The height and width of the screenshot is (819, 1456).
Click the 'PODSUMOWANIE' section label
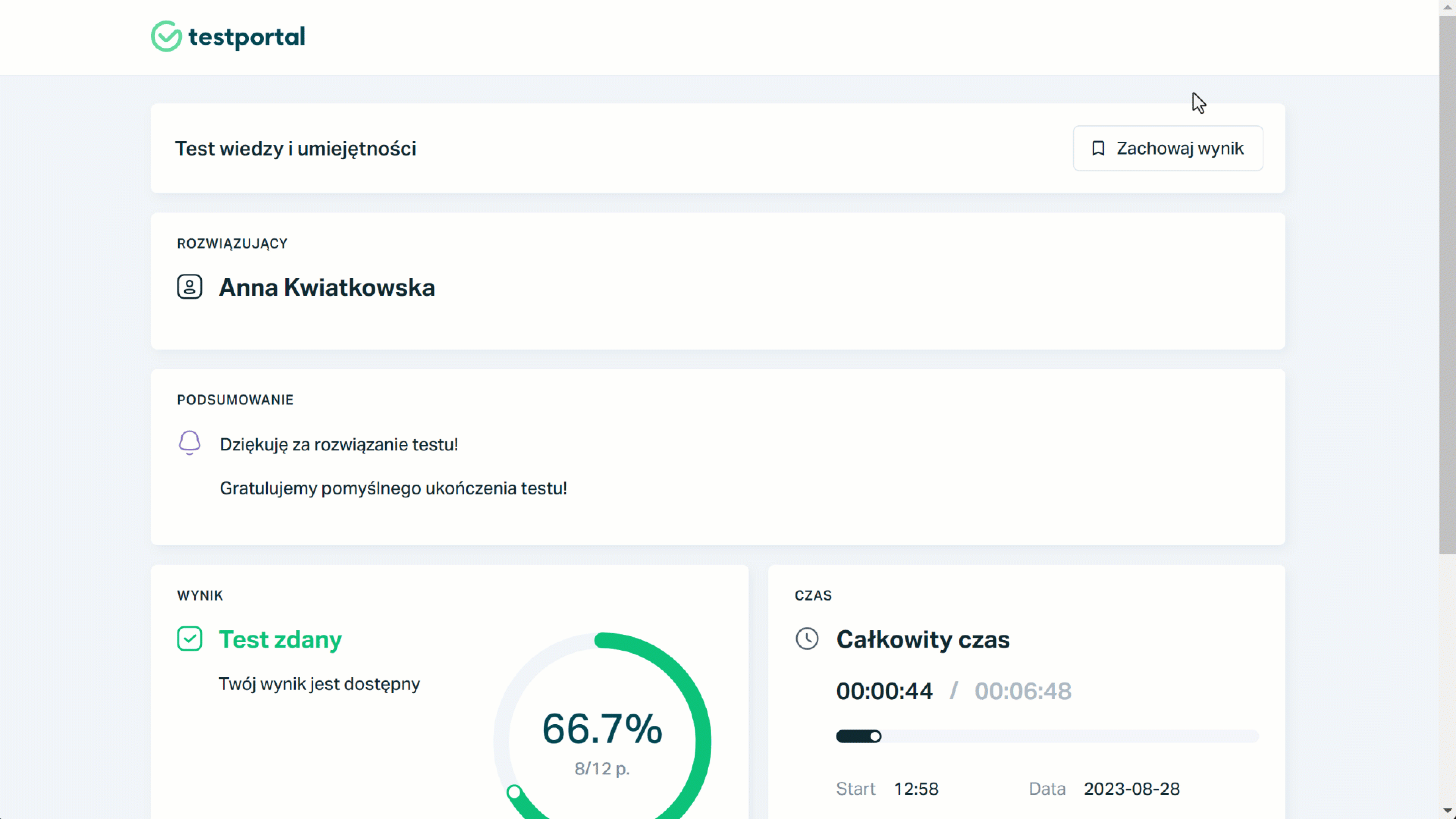coord(235,400)
